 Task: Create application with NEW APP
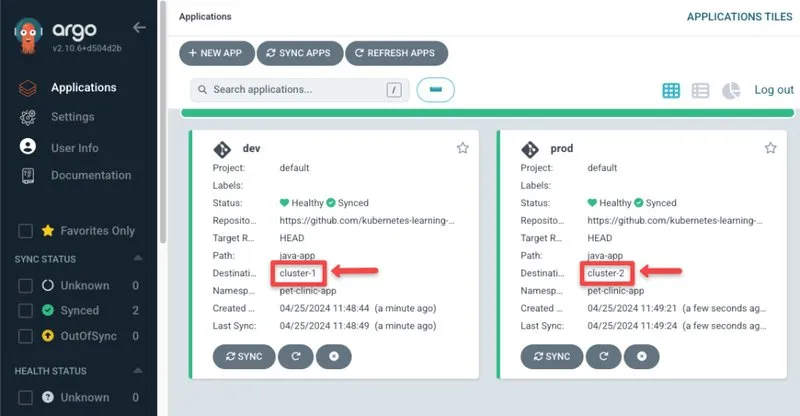click(216, 53)
